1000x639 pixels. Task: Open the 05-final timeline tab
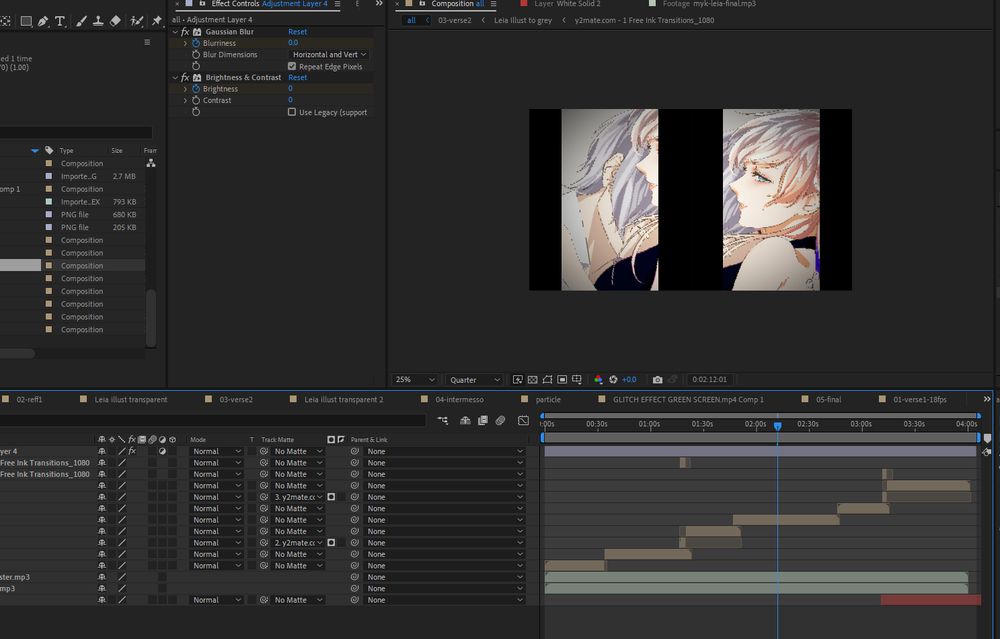[x=827, y=399]
